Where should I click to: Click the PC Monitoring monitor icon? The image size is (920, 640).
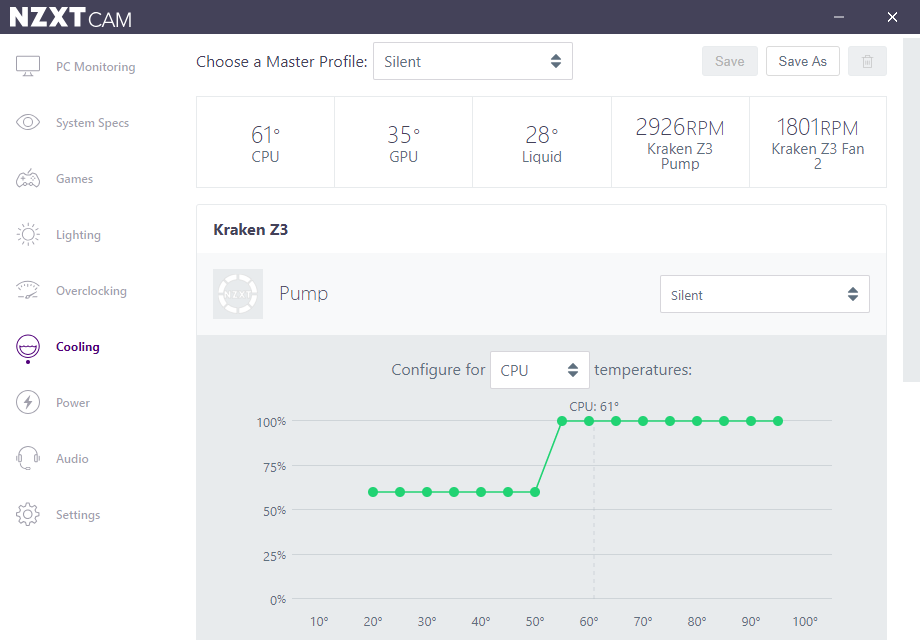[28, 66]
